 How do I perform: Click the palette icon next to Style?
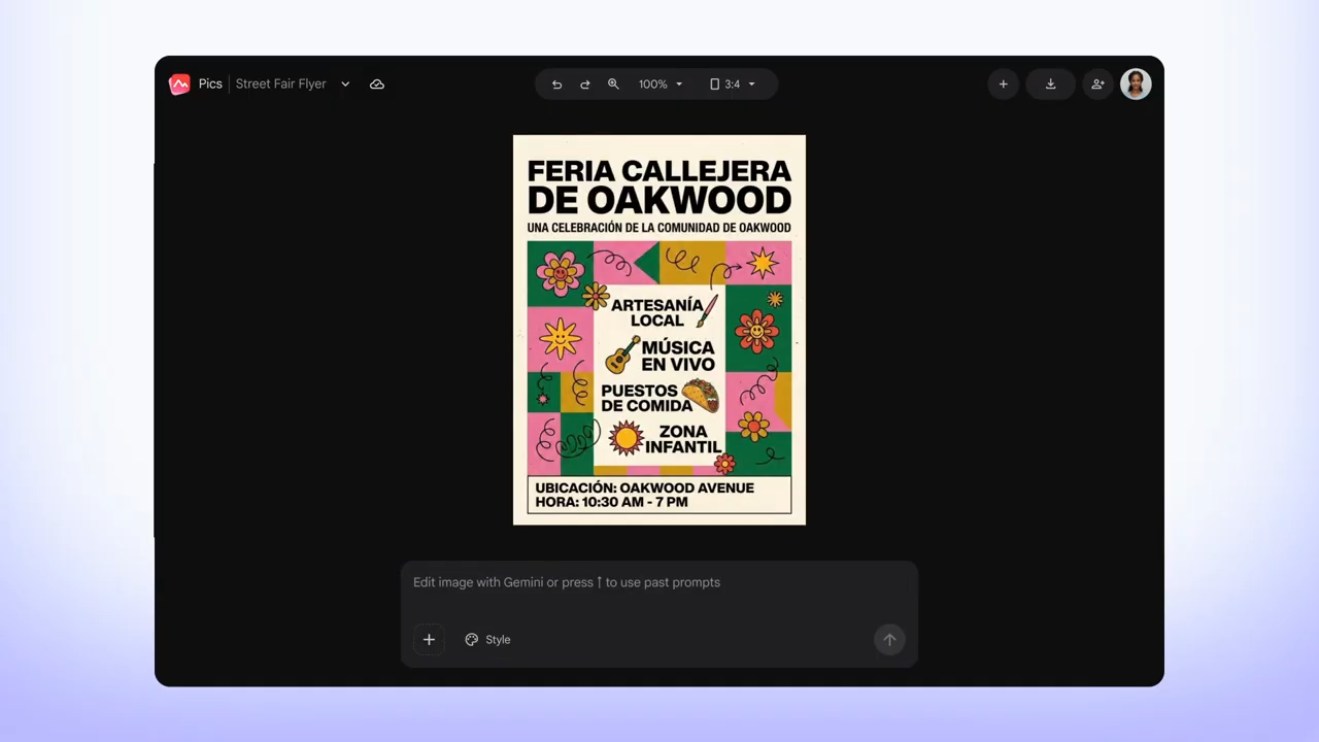coord(472,640)
